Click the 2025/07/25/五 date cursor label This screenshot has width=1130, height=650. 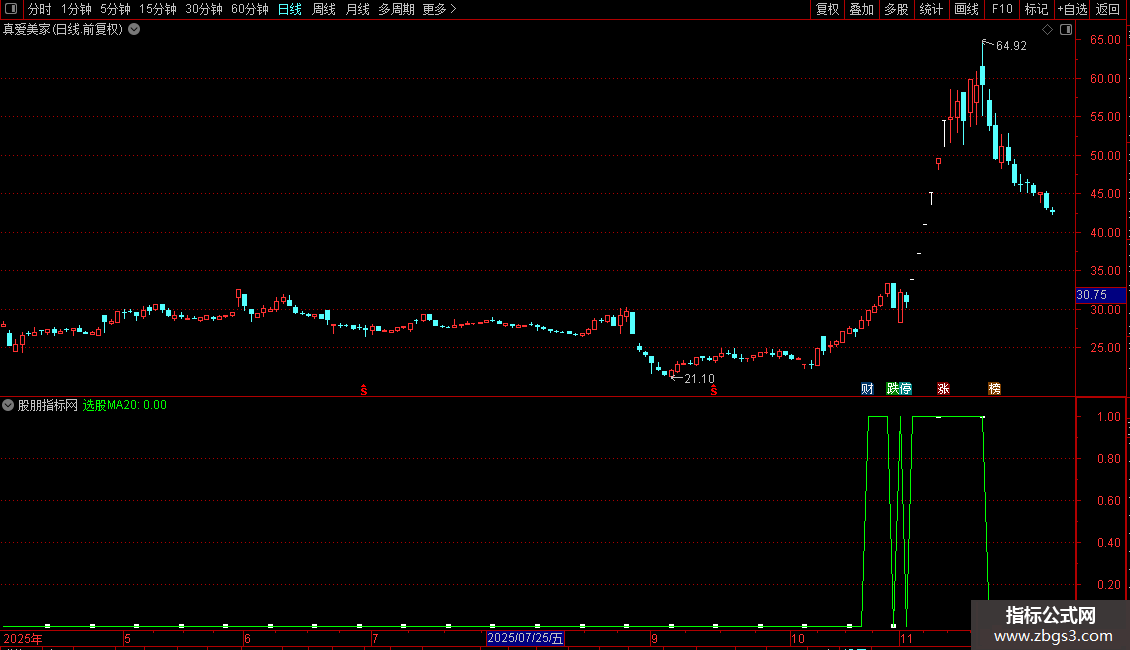[525, 638]
